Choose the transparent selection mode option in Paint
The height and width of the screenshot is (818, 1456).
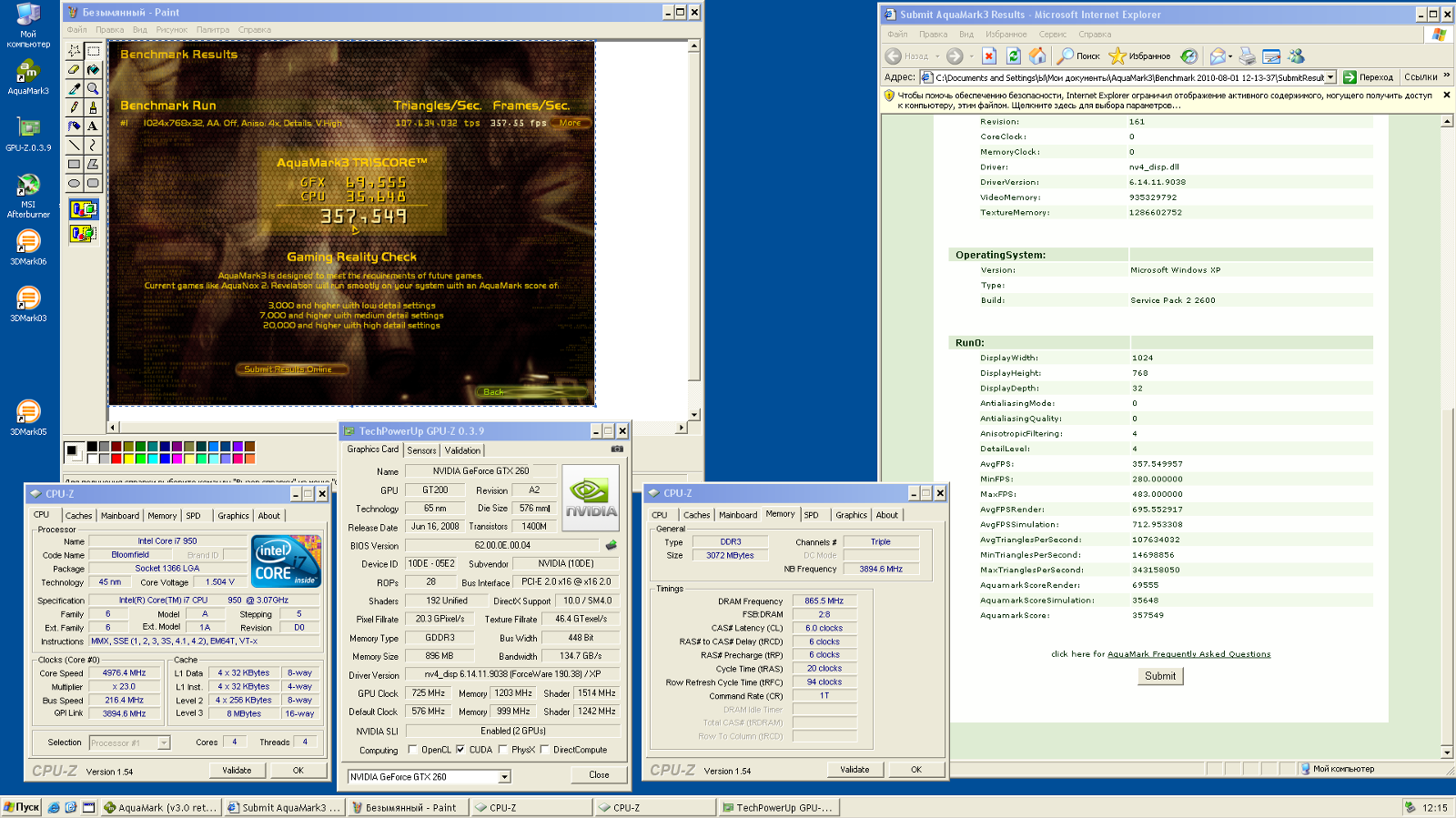(84, 234)
